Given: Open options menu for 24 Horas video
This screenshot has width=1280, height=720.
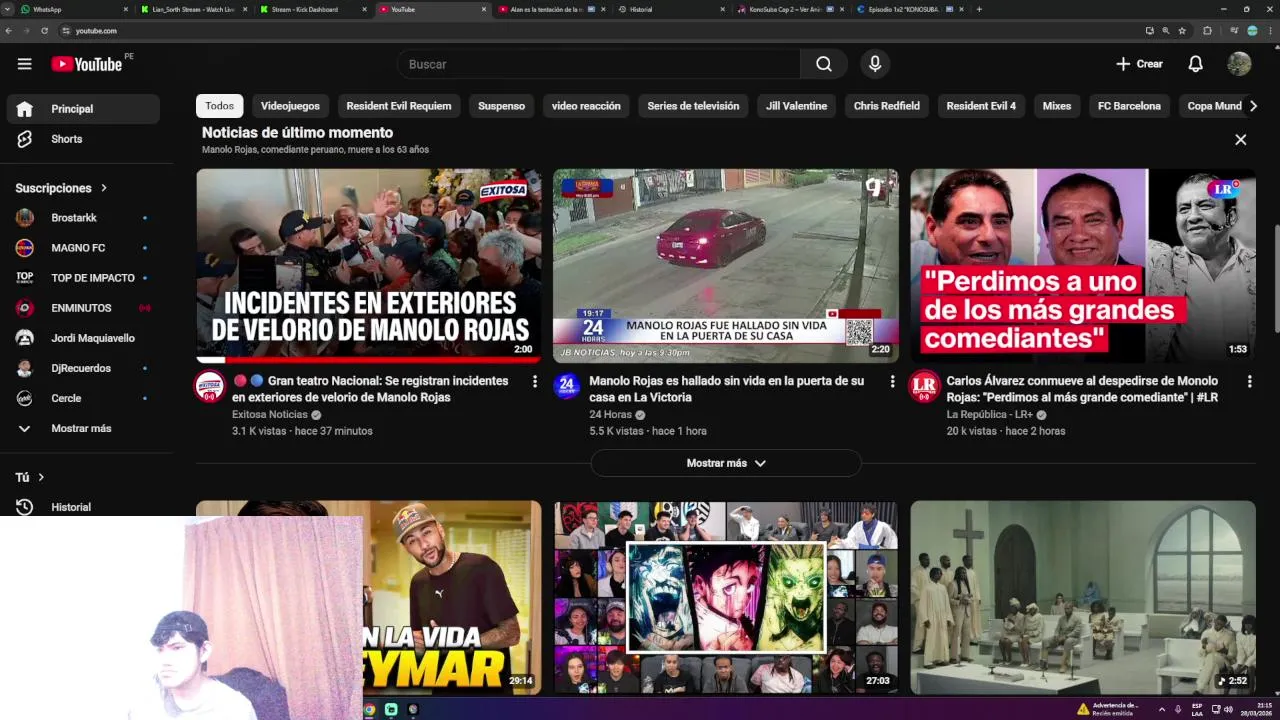Looking at the screenshot, I should 892,382.
